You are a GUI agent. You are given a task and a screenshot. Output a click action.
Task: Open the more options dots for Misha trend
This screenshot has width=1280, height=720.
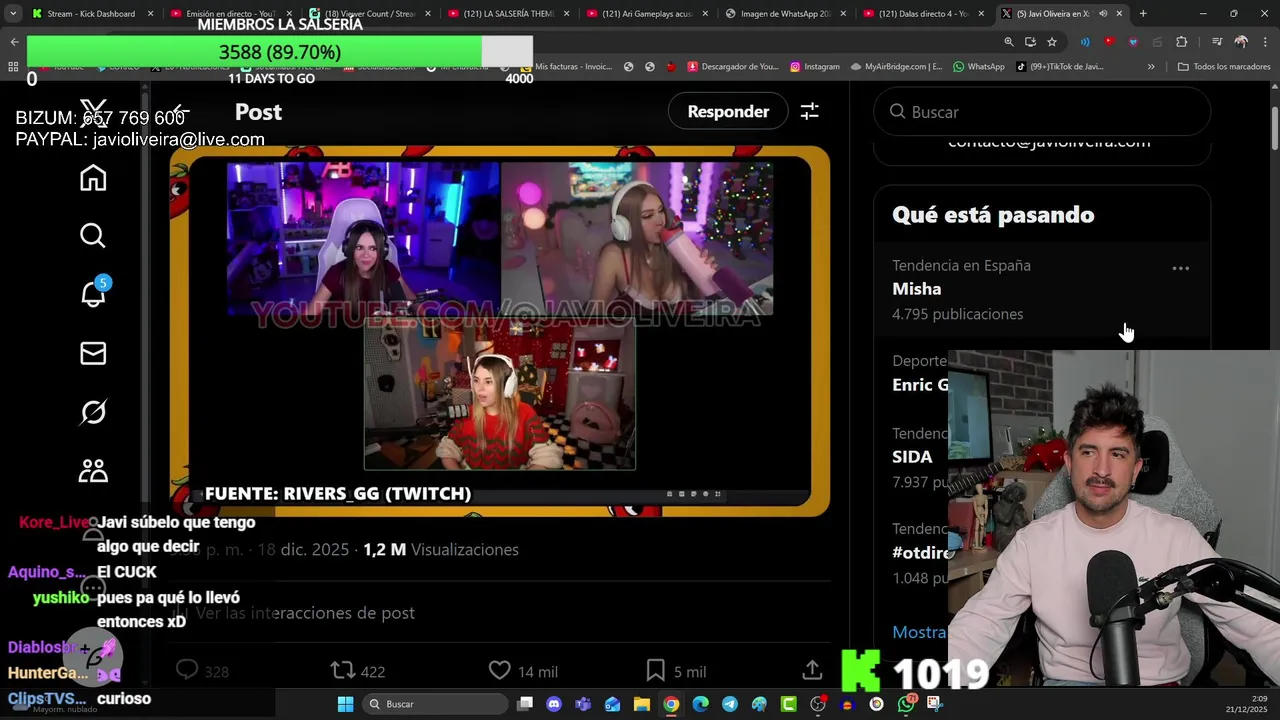point(1181,268)
